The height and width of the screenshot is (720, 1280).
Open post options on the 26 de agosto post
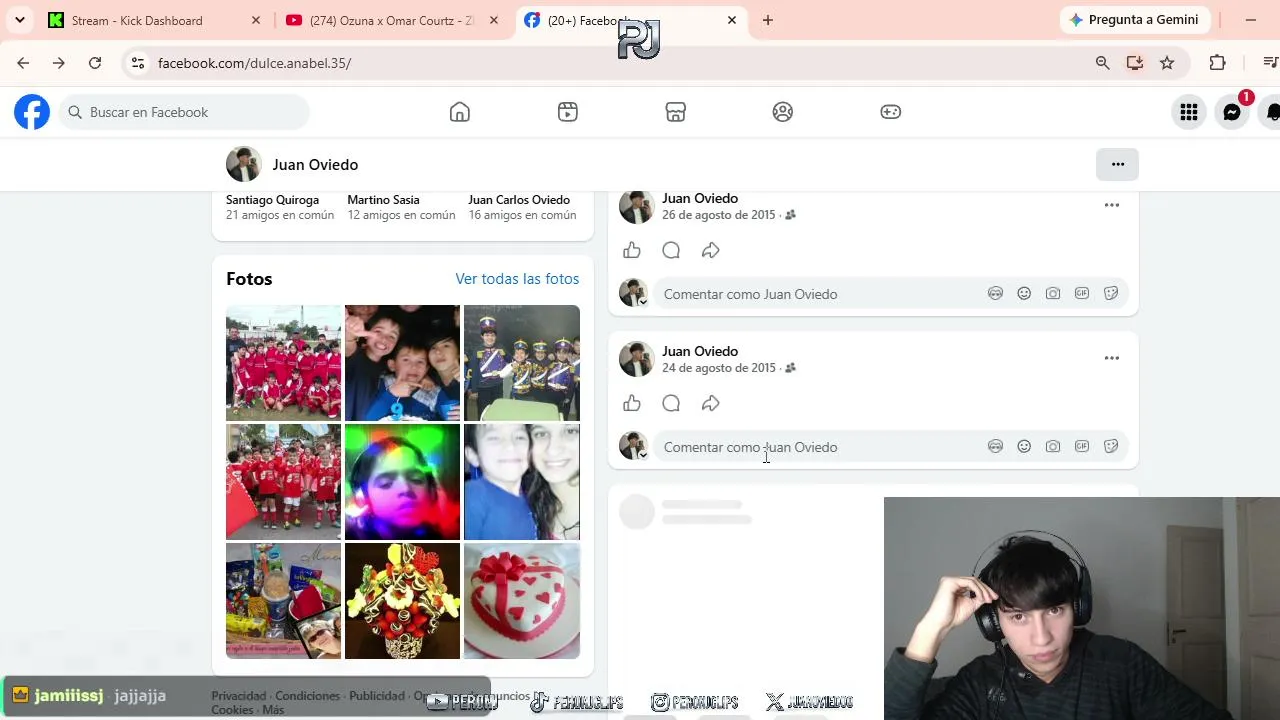point(1112,205)
